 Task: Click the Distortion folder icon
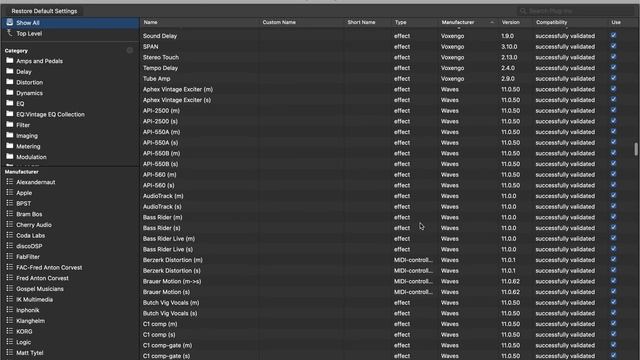coord(10,82)
